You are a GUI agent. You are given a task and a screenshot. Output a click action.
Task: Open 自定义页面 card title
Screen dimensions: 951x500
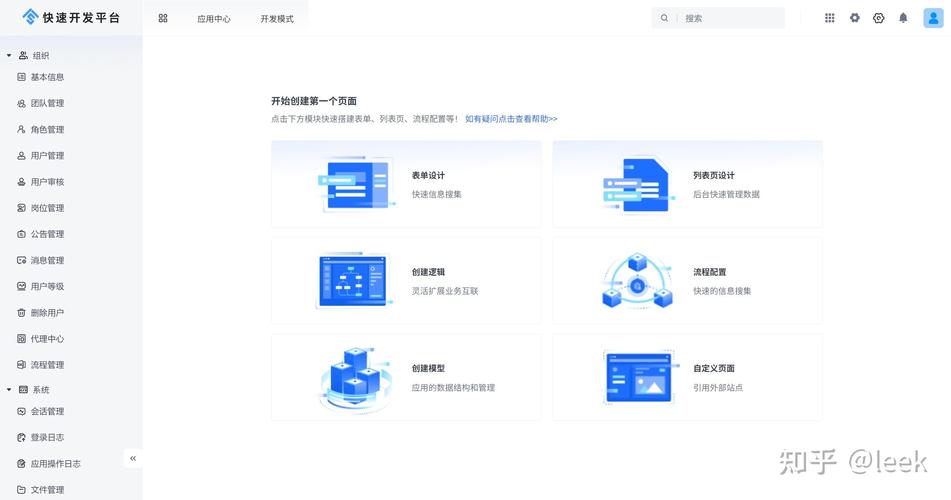click(714, 368)
